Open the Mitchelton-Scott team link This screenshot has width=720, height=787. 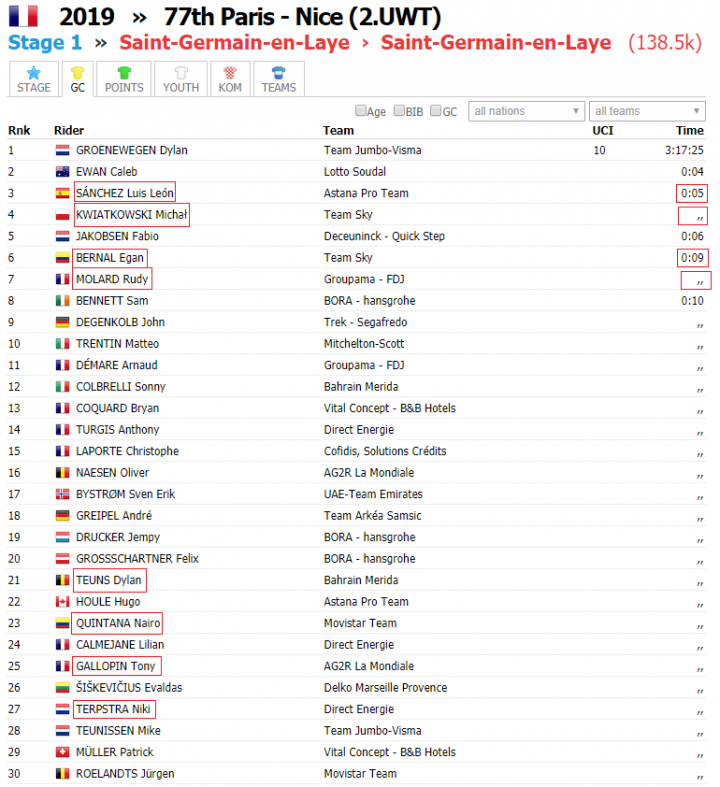pos(364,344)
